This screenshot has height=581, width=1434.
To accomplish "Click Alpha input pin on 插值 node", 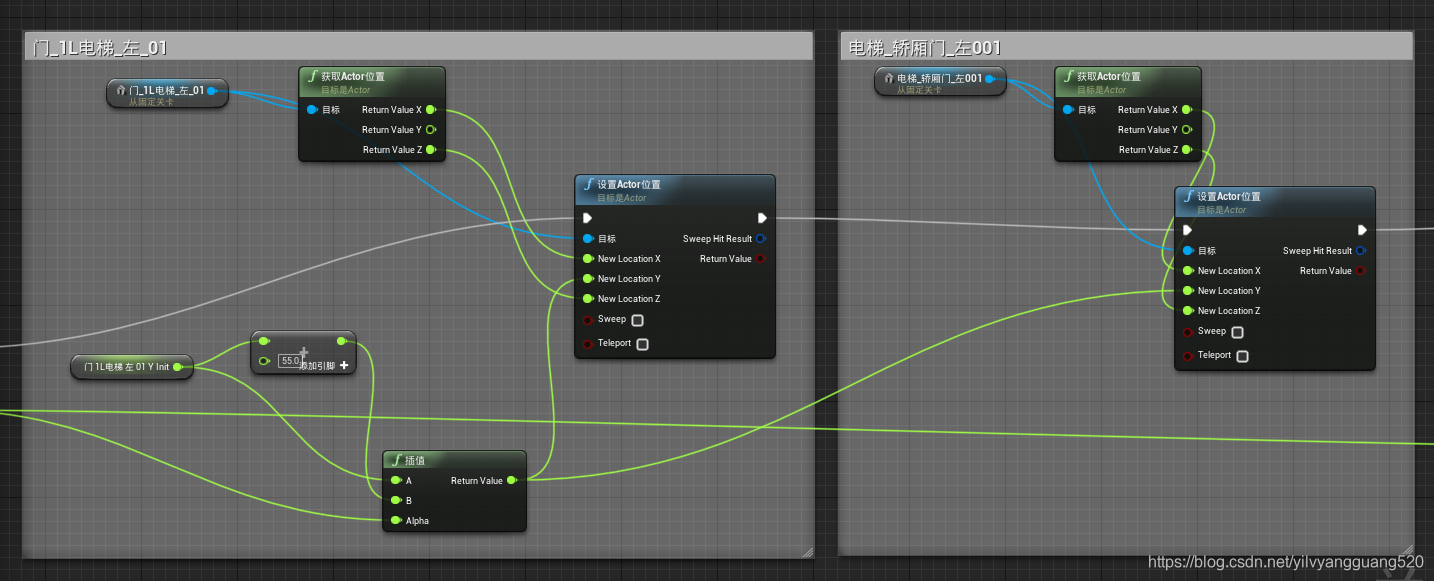I will point(396,521).
